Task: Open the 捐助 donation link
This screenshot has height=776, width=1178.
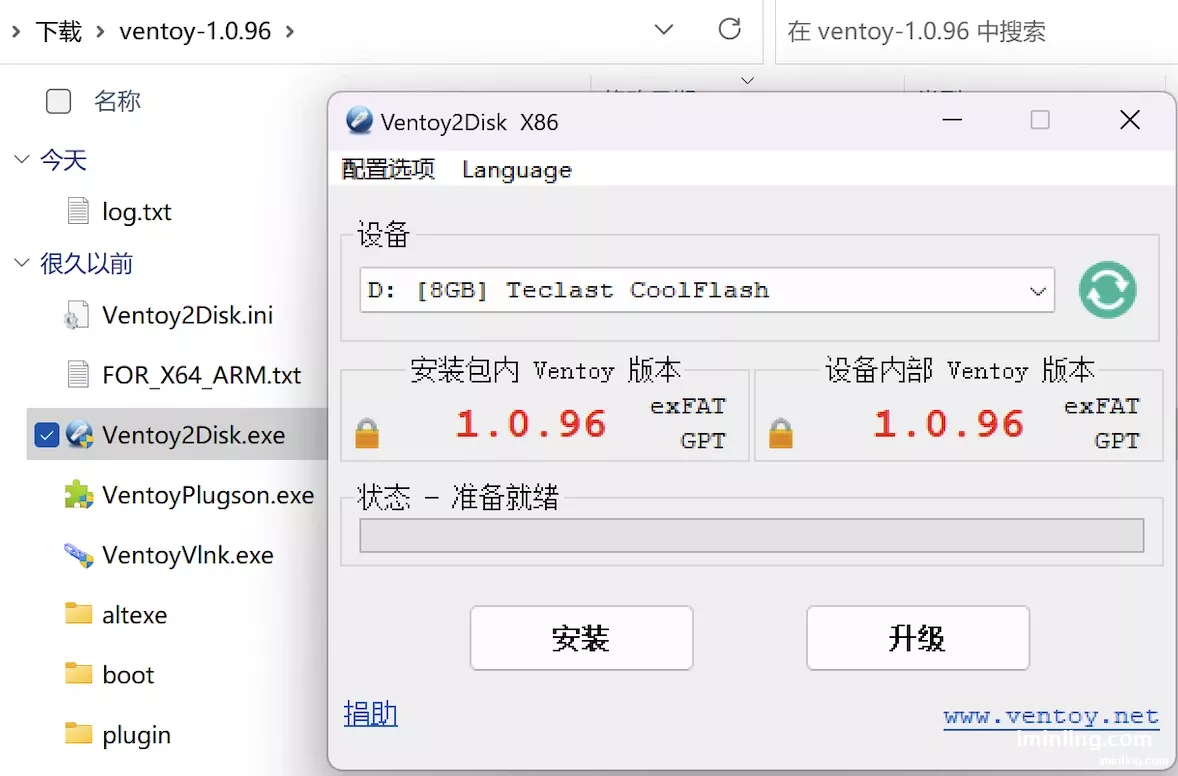Action: tap(370, 714)
